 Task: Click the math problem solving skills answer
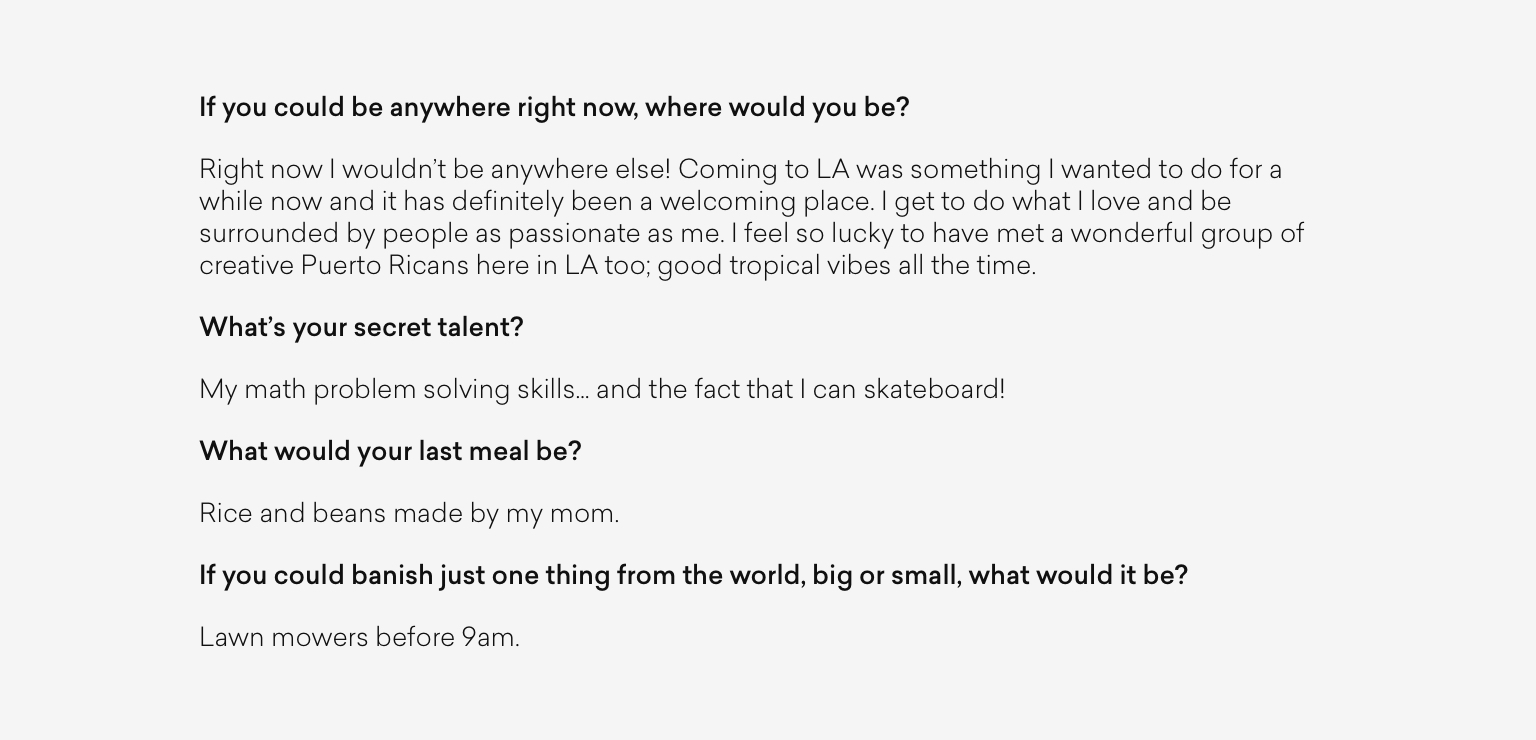pos(602,390)
